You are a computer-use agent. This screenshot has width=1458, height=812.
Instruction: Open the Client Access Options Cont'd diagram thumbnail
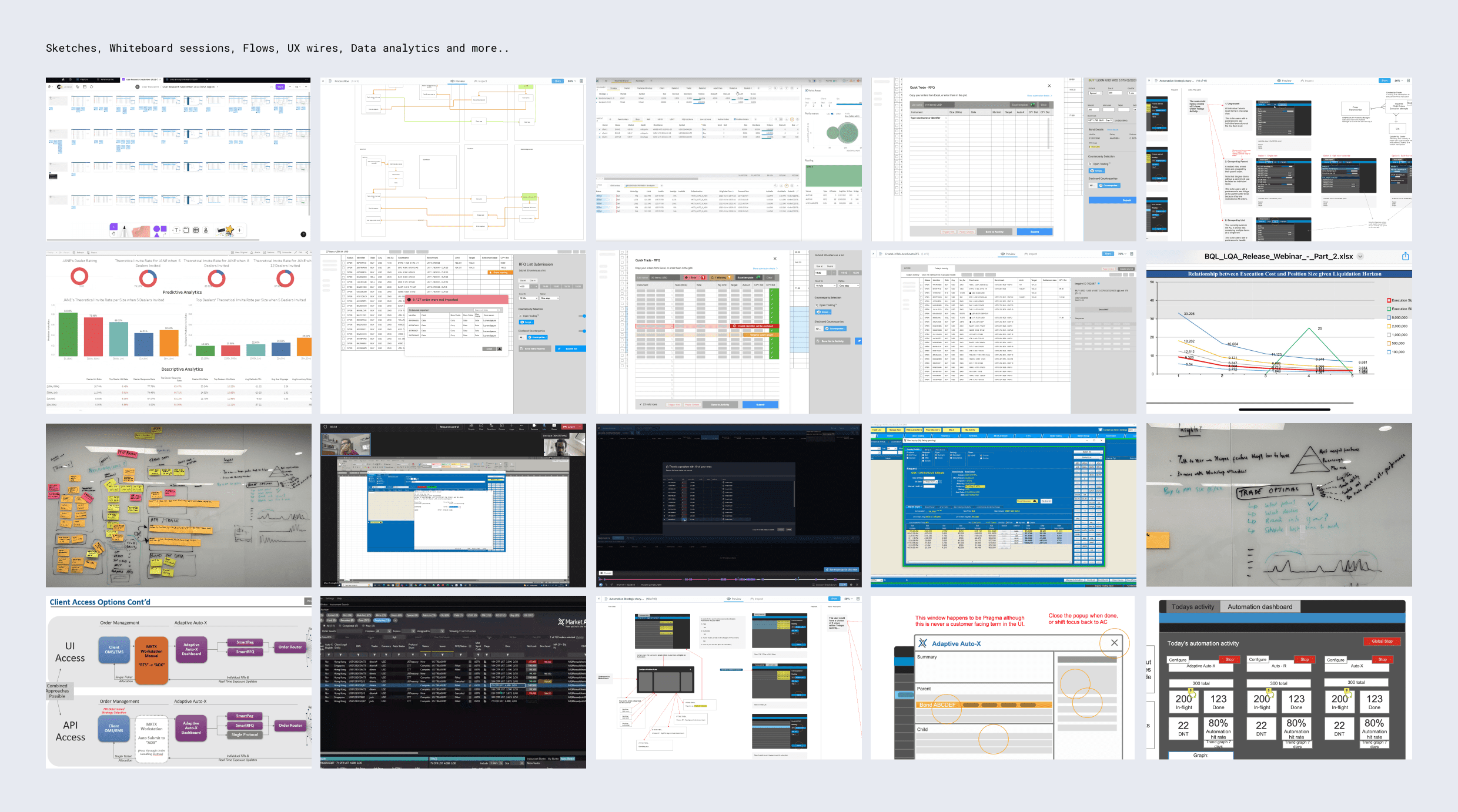coord(179,682)
